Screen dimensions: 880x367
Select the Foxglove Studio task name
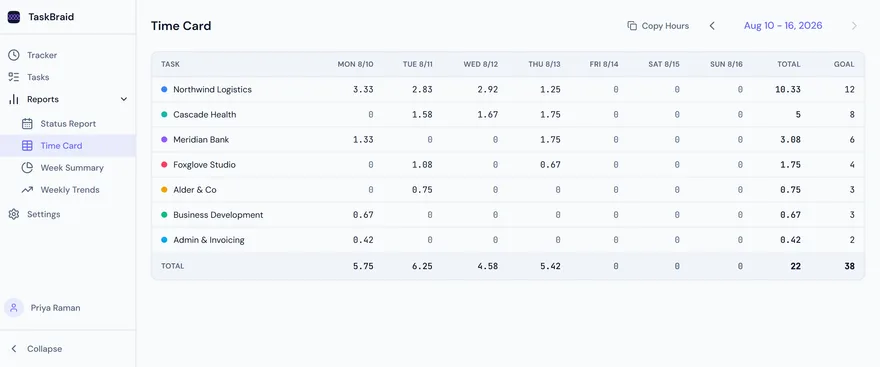pyautogui.click(x=204, y=164)
